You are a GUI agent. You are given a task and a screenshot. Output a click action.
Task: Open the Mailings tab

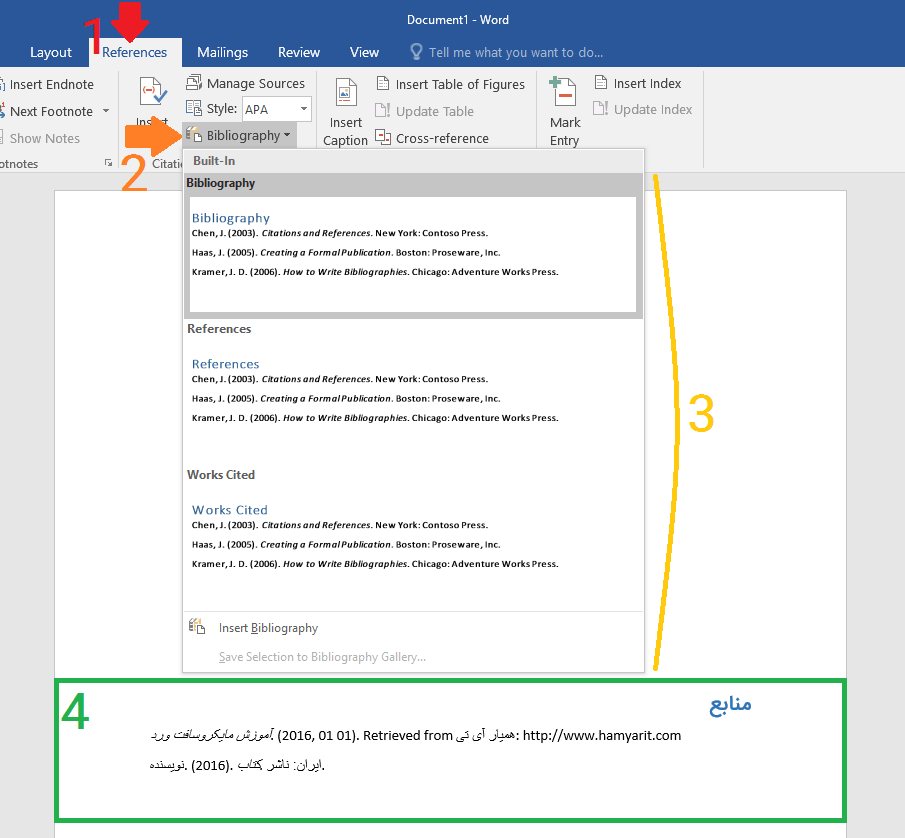(x=222, y=53)
